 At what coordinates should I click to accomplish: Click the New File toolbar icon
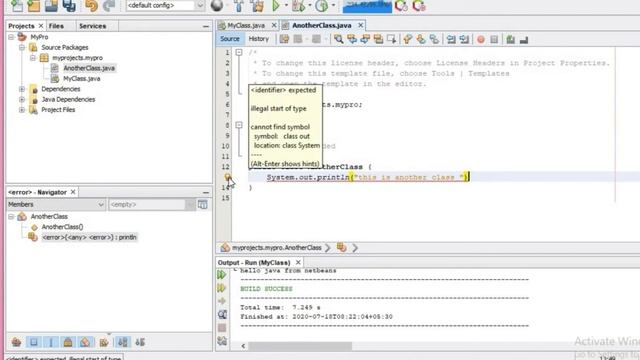pos(17,5)
